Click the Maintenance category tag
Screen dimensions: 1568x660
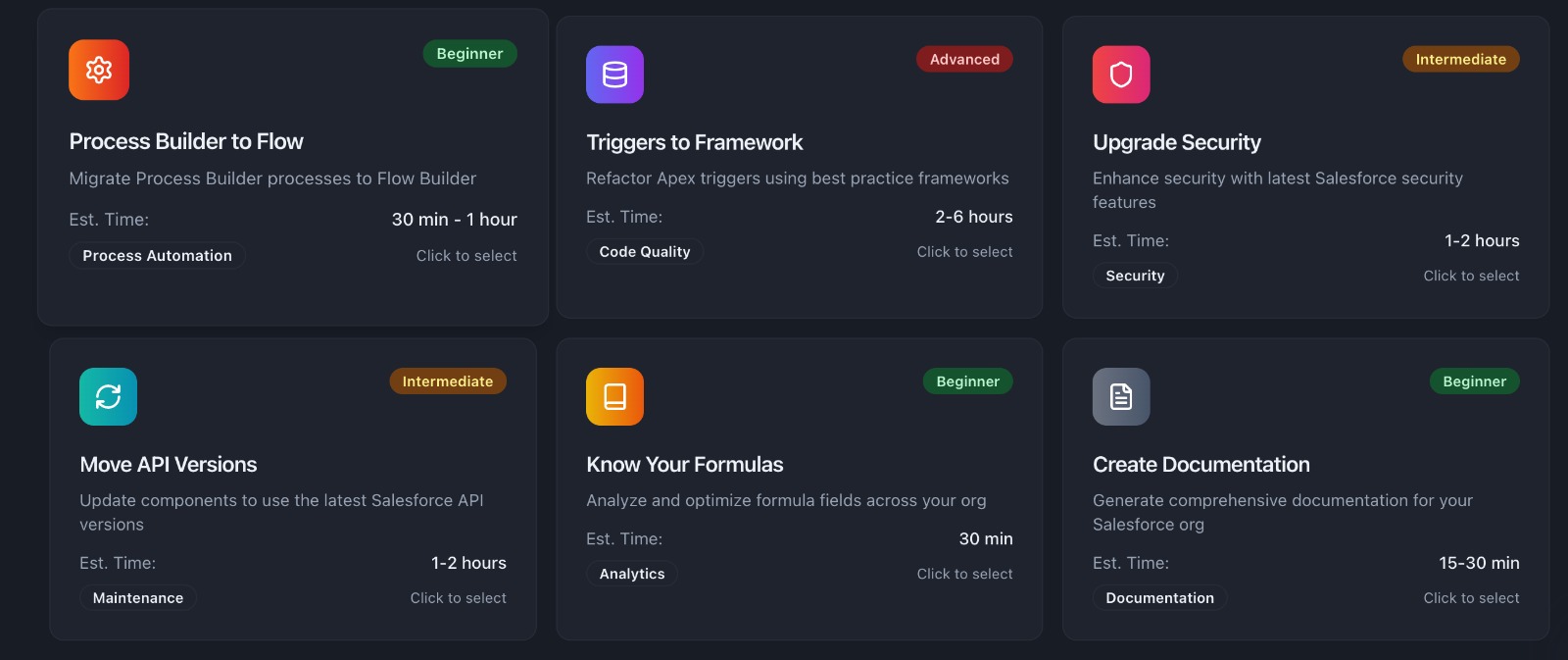coord(137,598)
